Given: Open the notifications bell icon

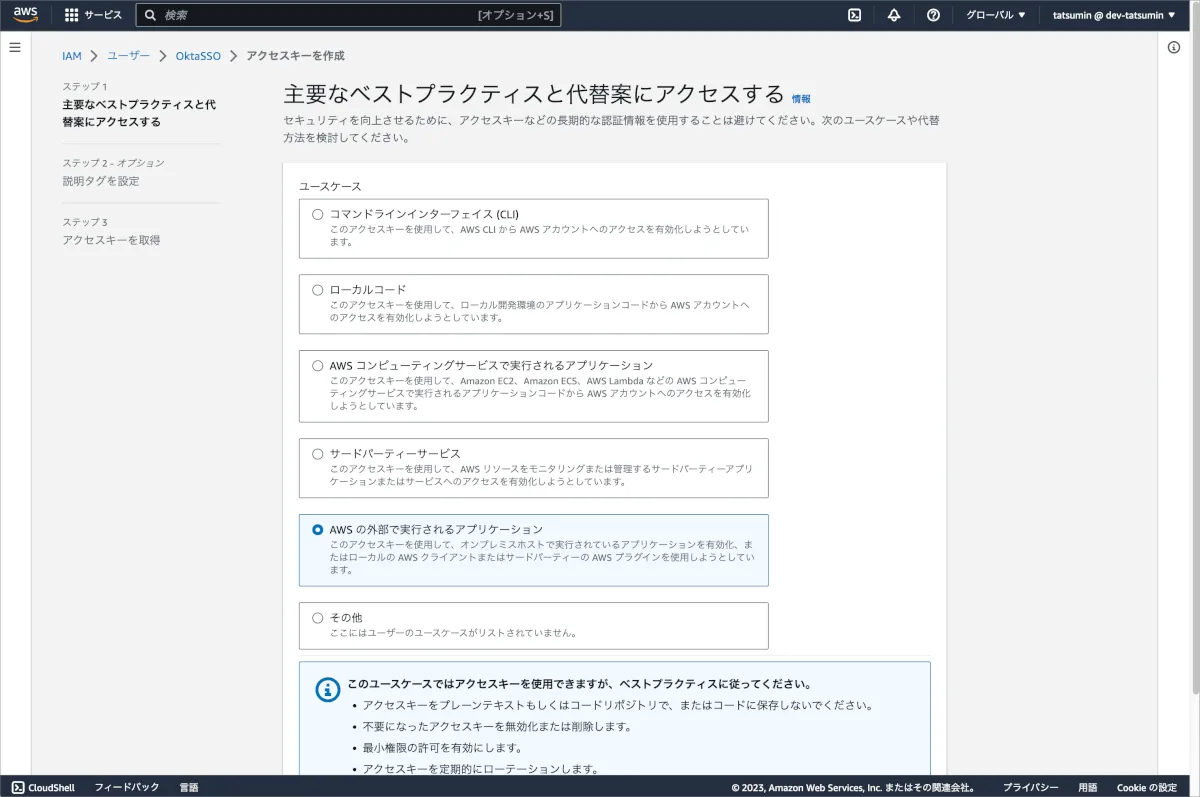Looking at the screenshot, I should coord(894,15).
